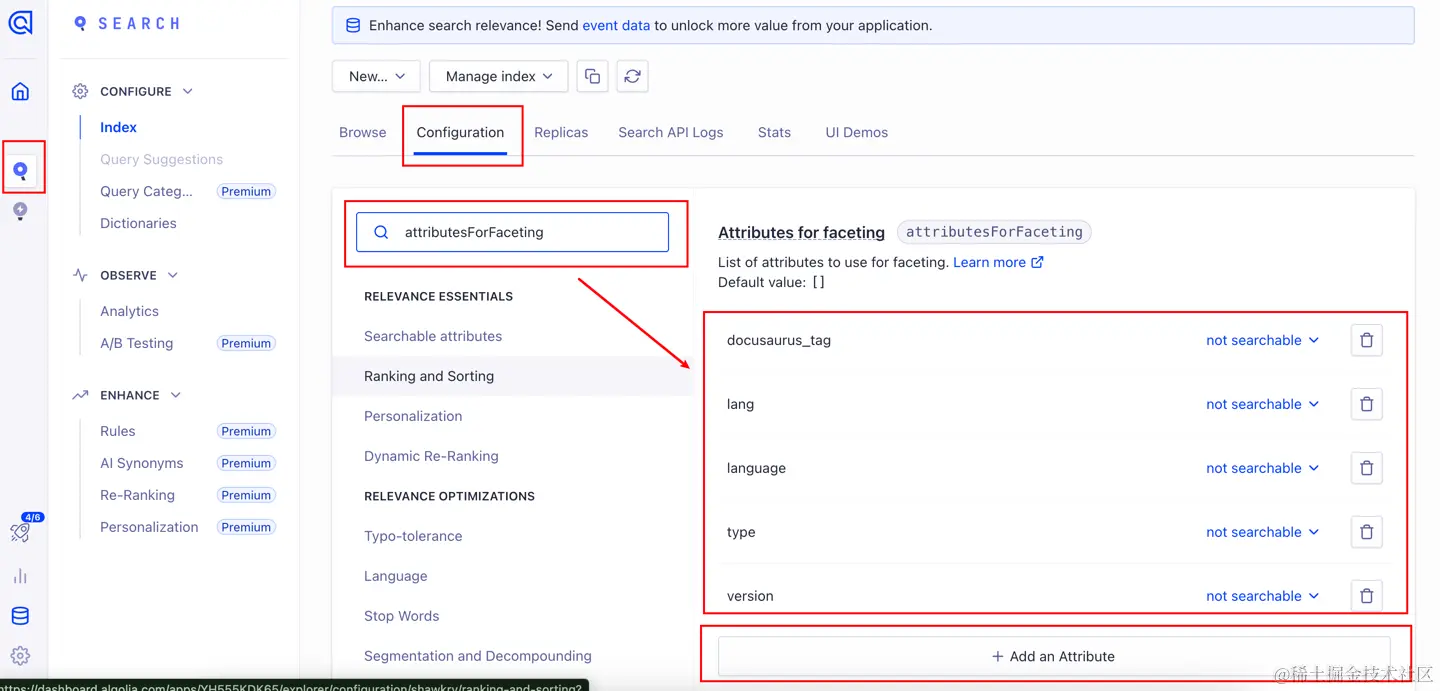Screen dimensions: 1440x691
Task: Click Add an Attribute button
Action: (1054, 656)
